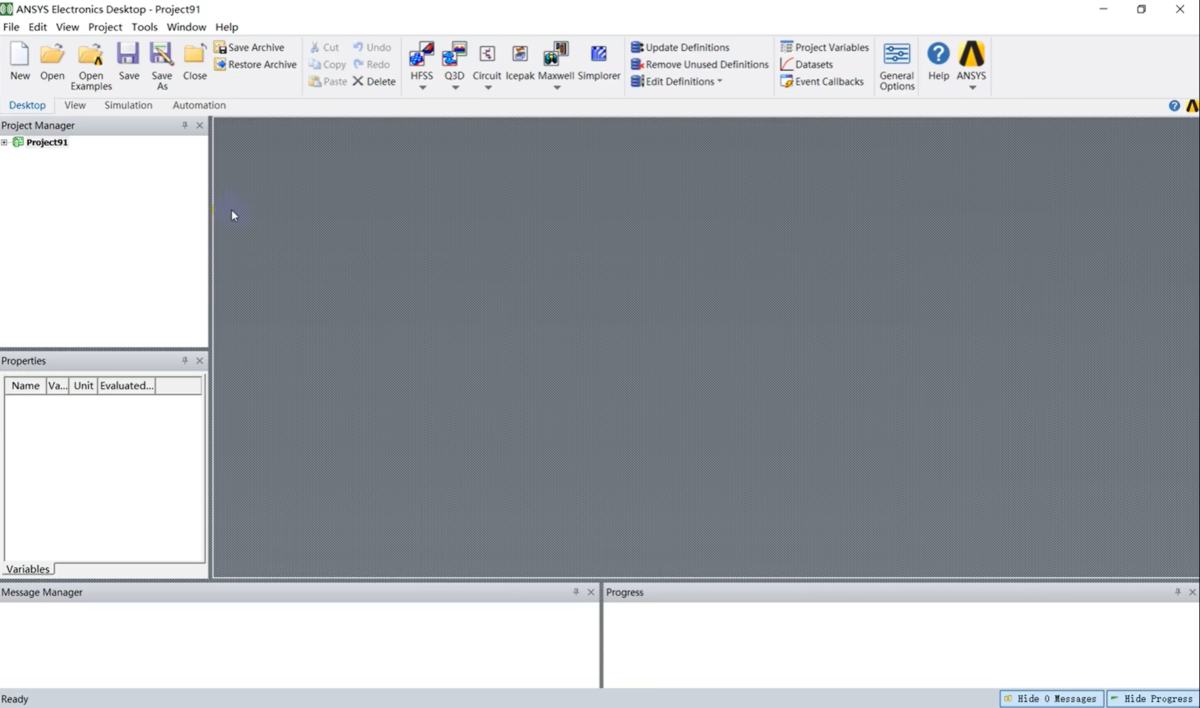Image resolution: width=1200 pixels, height=708 pixels.
Task: Open the View menu
Action: tap(67, 27)
